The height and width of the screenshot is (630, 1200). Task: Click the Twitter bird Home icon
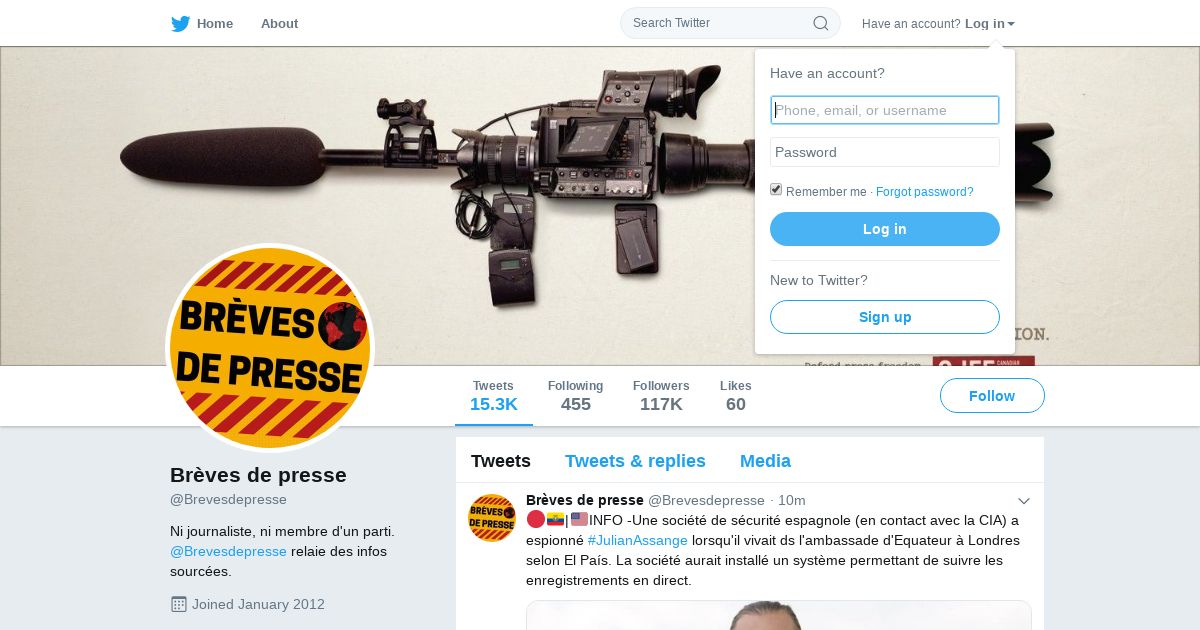tap(180, 24)
